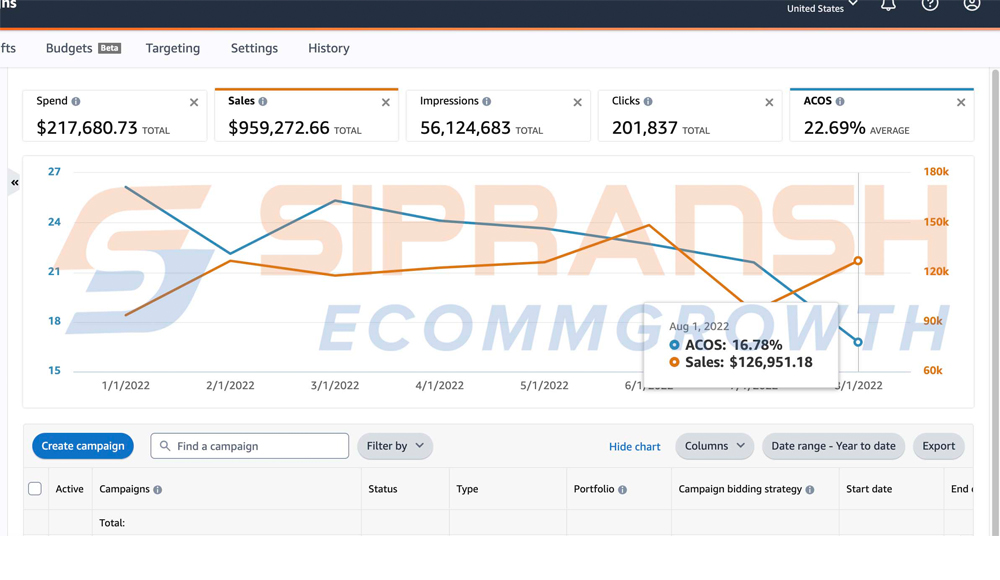
Task: Remove the Spend metric card
Action: click(x=194, y=102)
